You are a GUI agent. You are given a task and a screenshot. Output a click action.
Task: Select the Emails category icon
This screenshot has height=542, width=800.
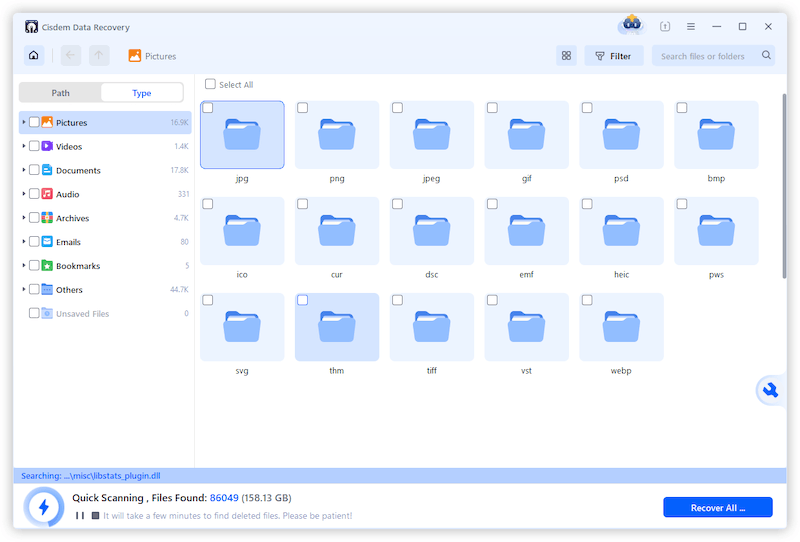coord(47,241)
